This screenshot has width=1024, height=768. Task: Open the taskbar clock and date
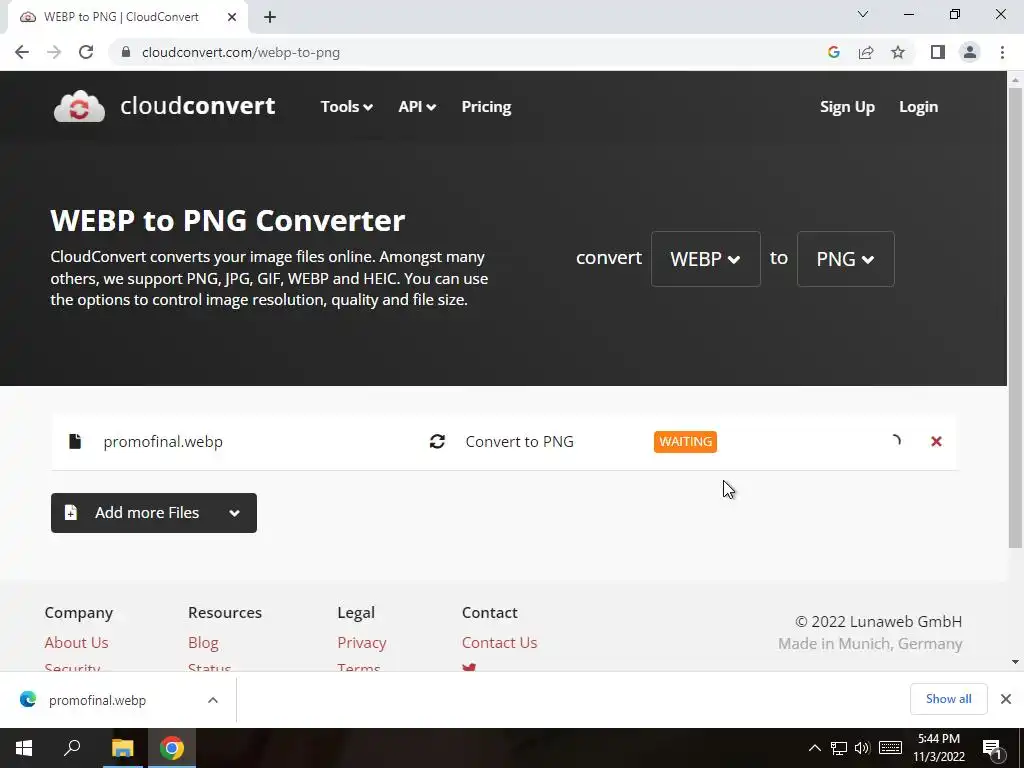pyautogui.click(x=938, y=748)
